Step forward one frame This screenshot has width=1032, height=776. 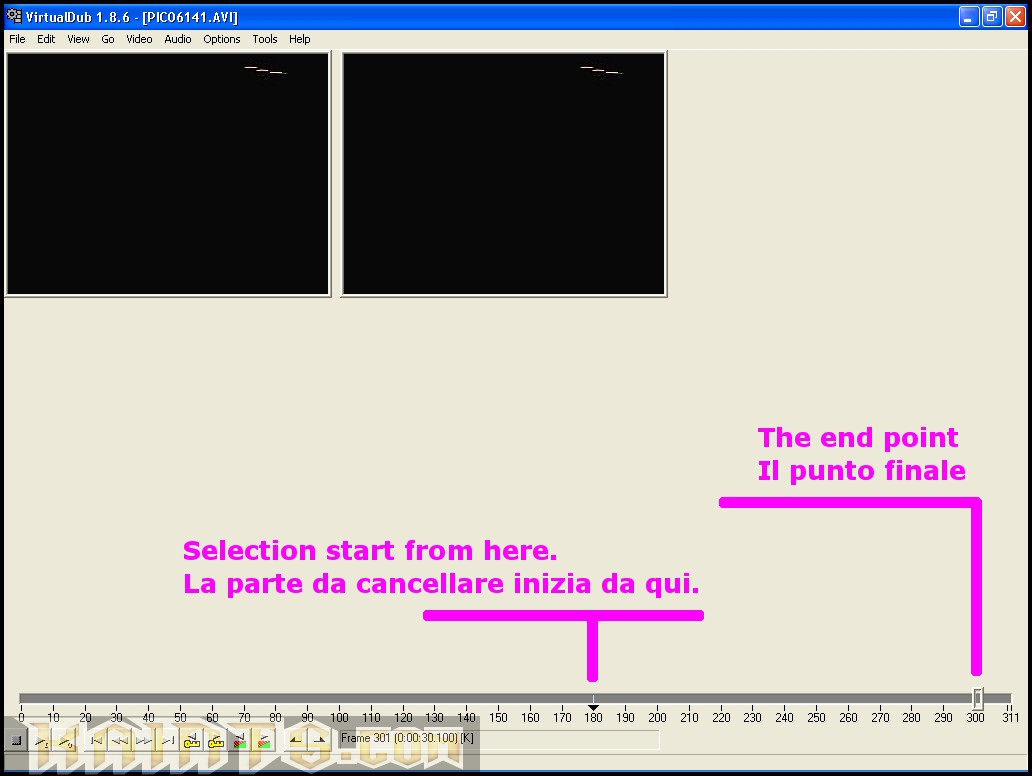click(x=144, y=740)
